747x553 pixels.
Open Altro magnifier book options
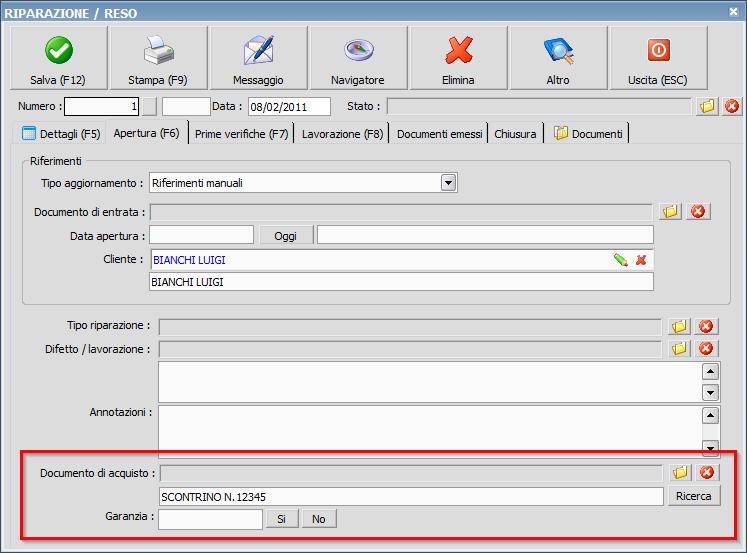pos(559,58)
